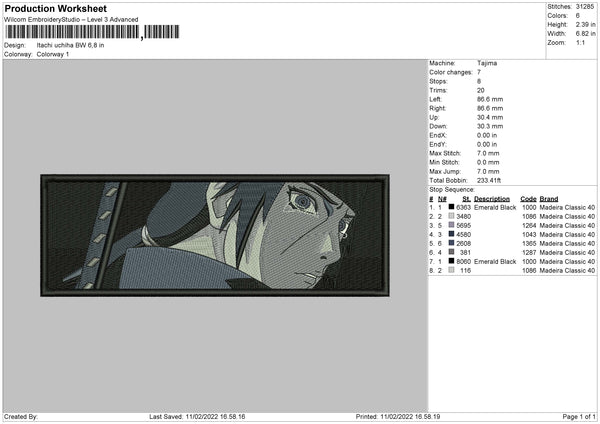Click the 'Created By:' footer label
The width and height of the screenshot is (600, 424).
[x=21, y=416]
